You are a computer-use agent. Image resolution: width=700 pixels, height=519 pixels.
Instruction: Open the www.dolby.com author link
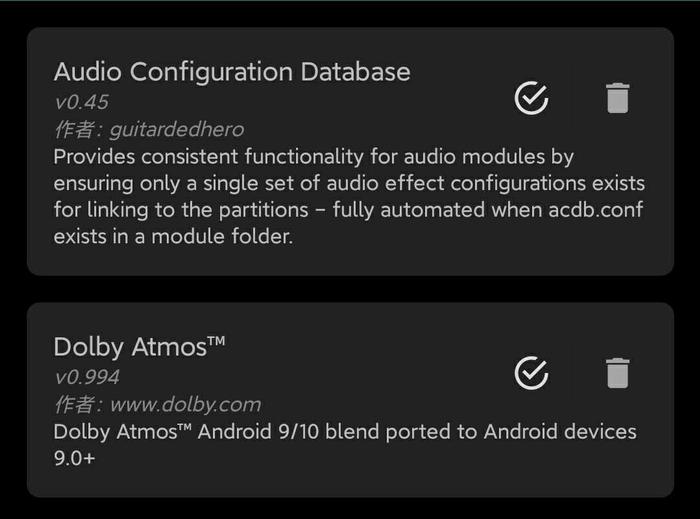click(x=185, y=405)
